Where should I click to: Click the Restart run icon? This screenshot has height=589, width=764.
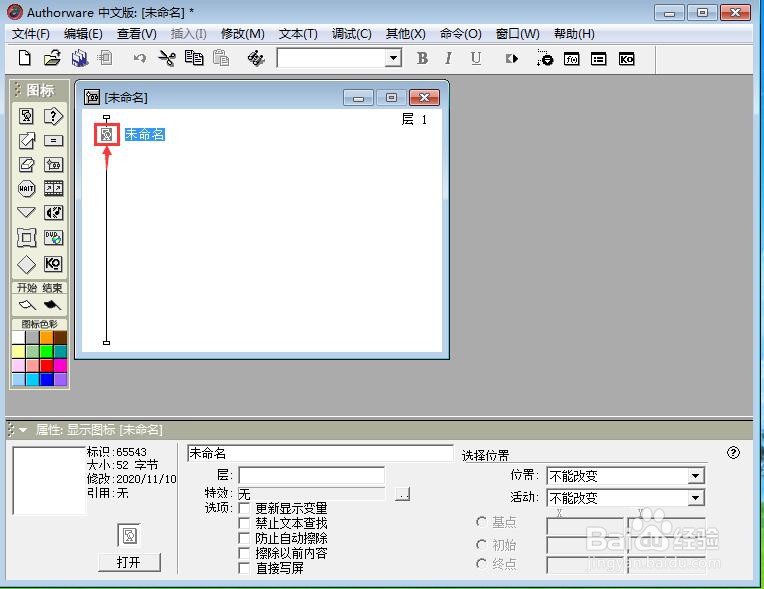512,59
